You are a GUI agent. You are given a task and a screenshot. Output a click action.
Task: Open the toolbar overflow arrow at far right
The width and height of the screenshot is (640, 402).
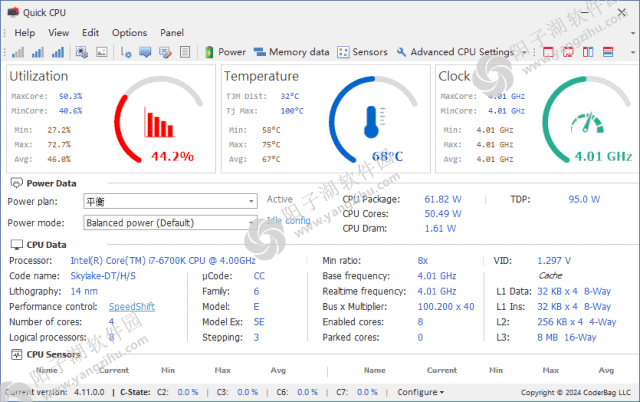tap(633, 53)
